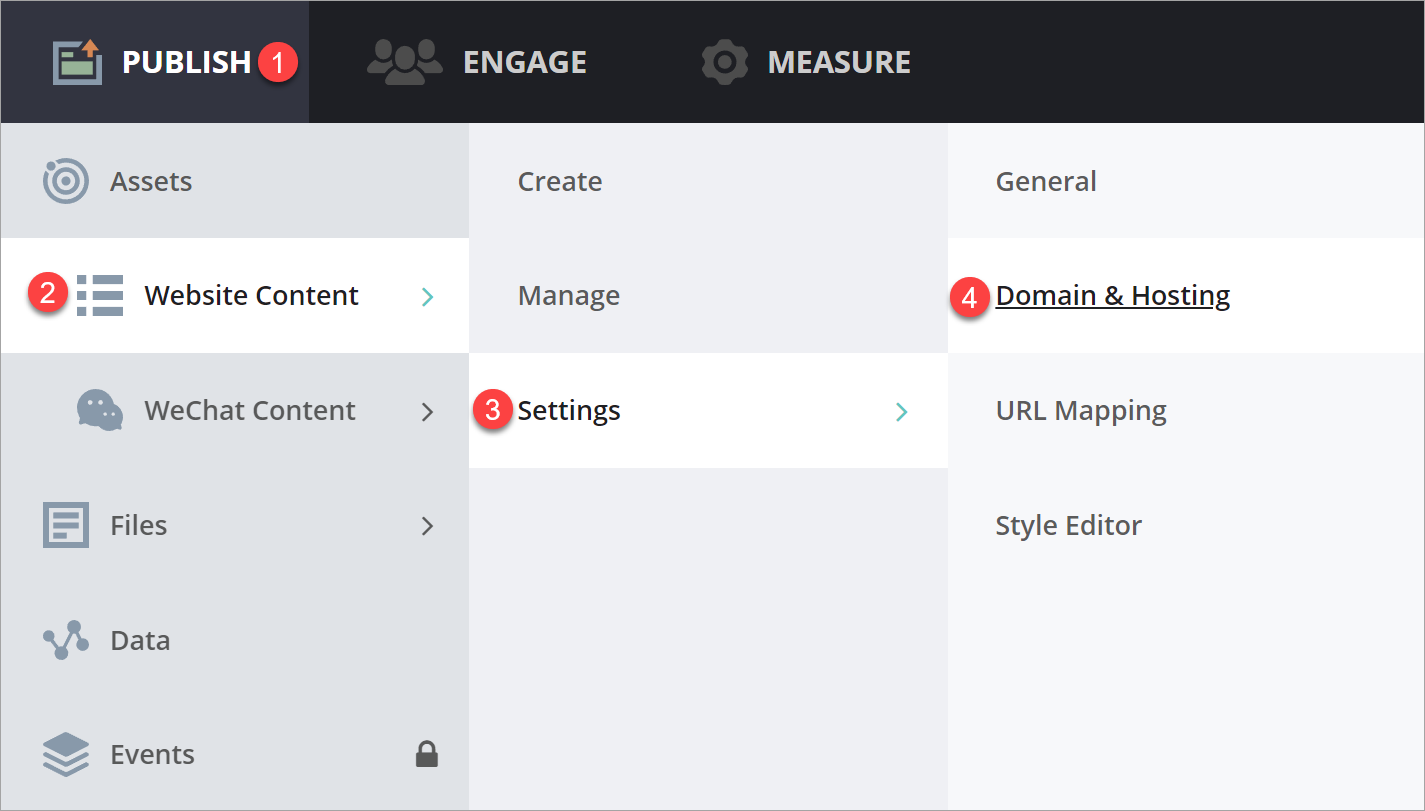Screen dimensions: 1425x811
Task: Expand the Files submenu arrow
Action: coord(427,526)
